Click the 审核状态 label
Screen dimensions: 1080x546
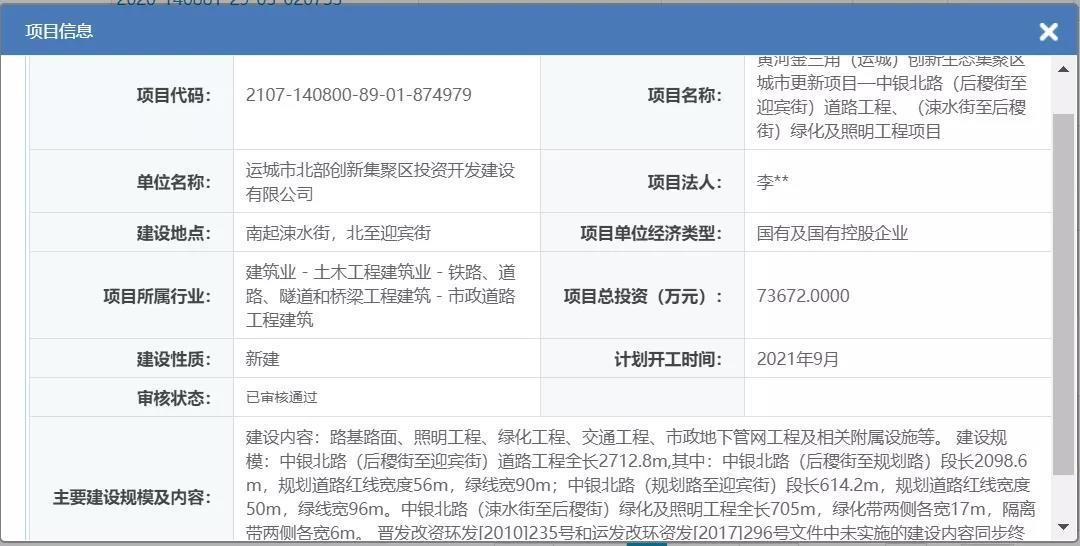click(174, 399)
